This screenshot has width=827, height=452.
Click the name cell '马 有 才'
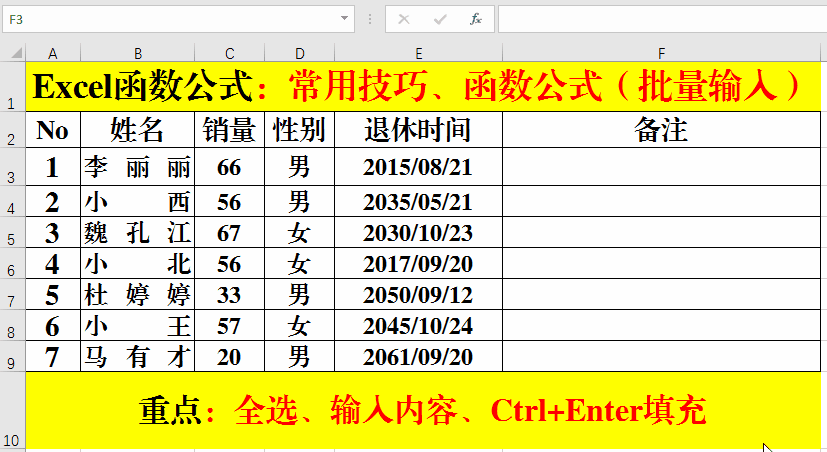click(x=138, y=356)
